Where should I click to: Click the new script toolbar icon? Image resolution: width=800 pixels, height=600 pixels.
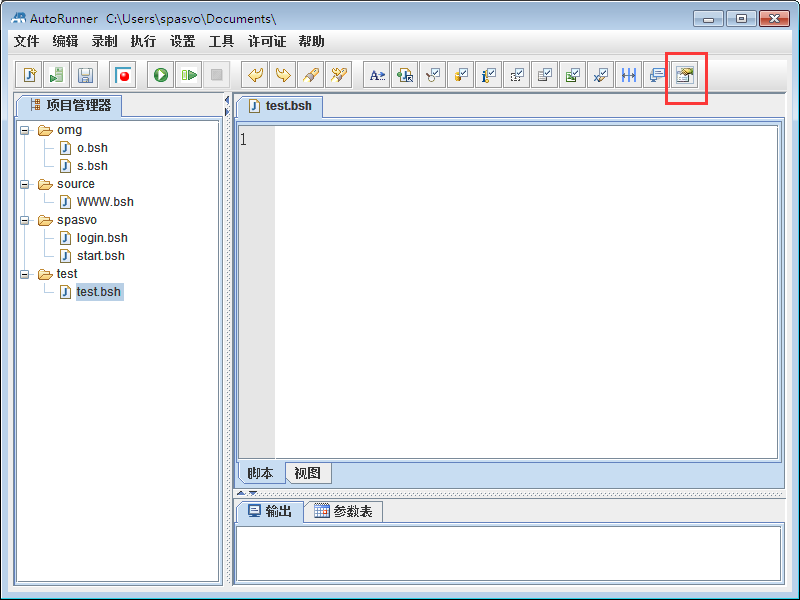click(x=29, y=76)
